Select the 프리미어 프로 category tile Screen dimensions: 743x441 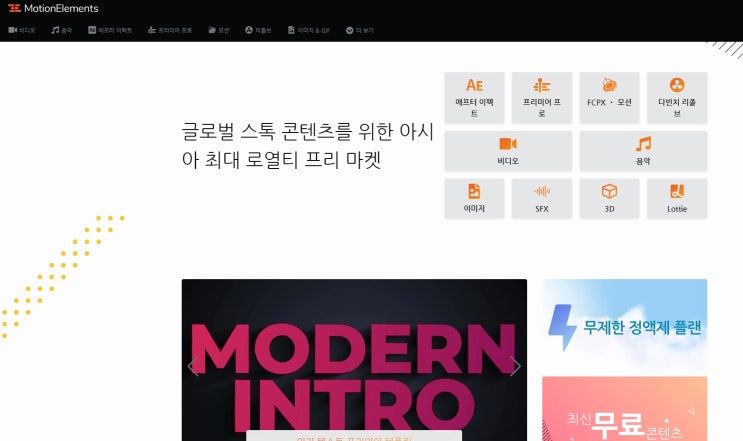coord(542,98)
